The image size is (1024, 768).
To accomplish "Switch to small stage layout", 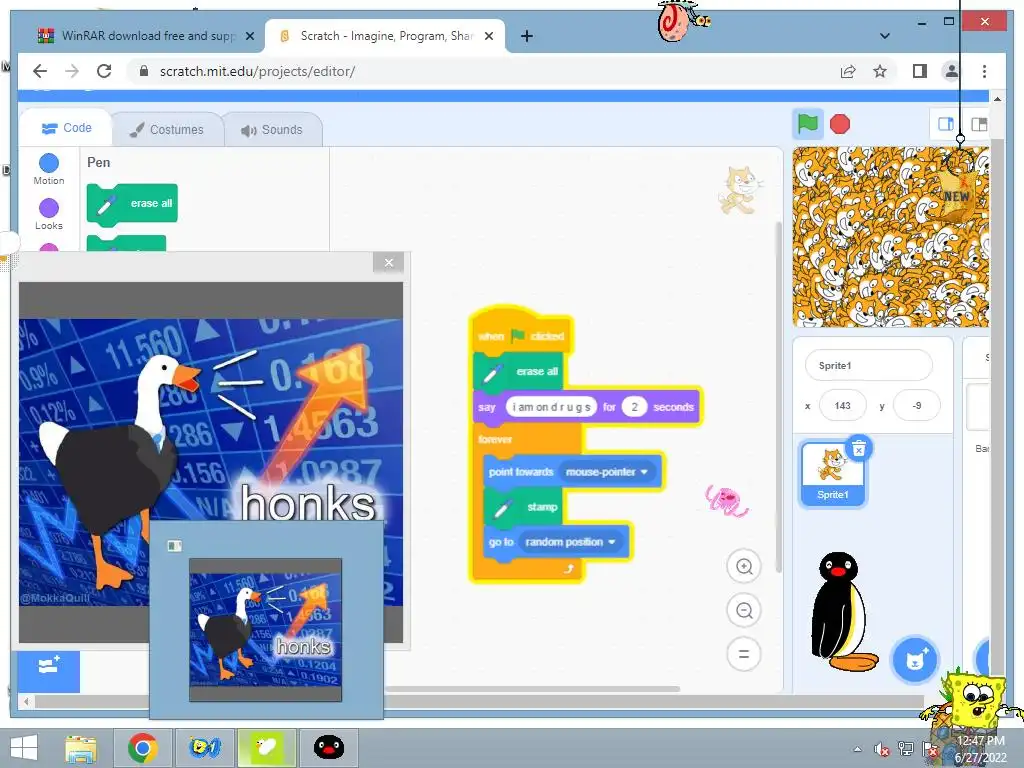I will [945, 124].
